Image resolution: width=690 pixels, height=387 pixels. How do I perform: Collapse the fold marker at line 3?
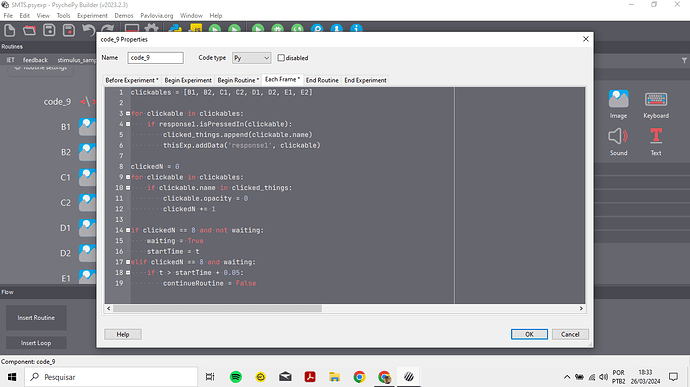pyautogui.click(x=128, y=113)
